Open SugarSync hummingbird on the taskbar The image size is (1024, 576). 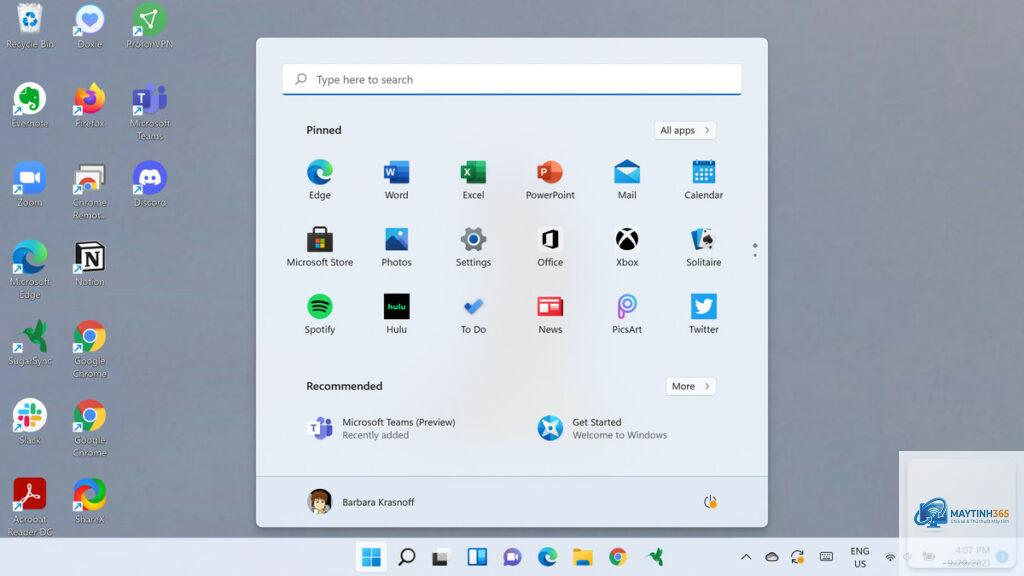tap(654, 557)
